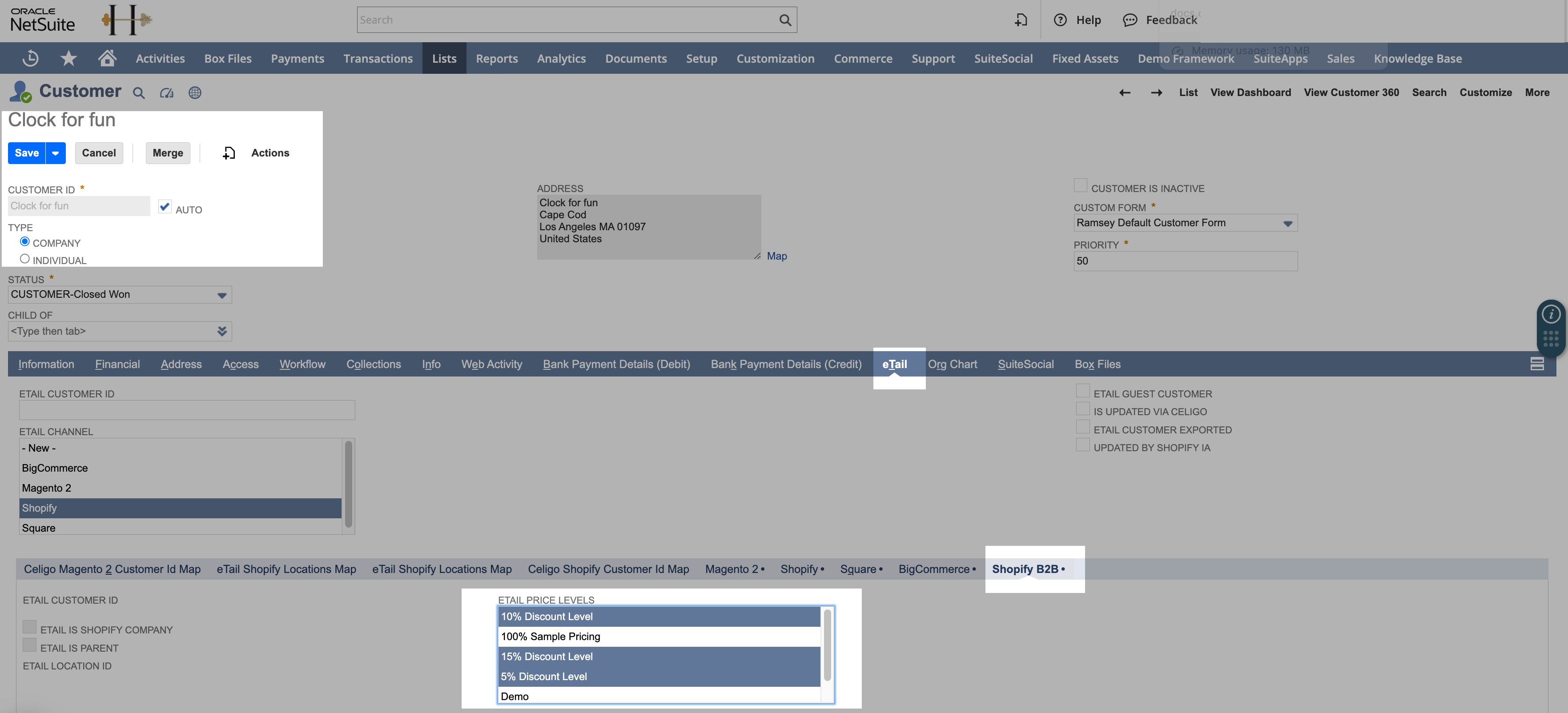Click the Oracle NetSuite logo
Screen dimensions: 1568x713
click(x=43, y=21)
